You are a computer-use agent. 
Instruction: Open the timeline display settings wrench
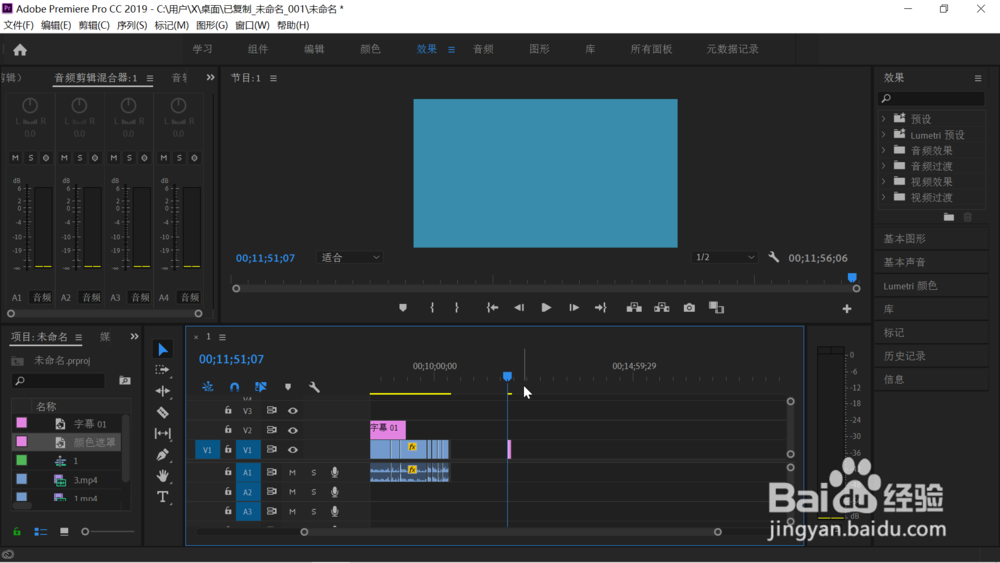click(x=314, y=387)
